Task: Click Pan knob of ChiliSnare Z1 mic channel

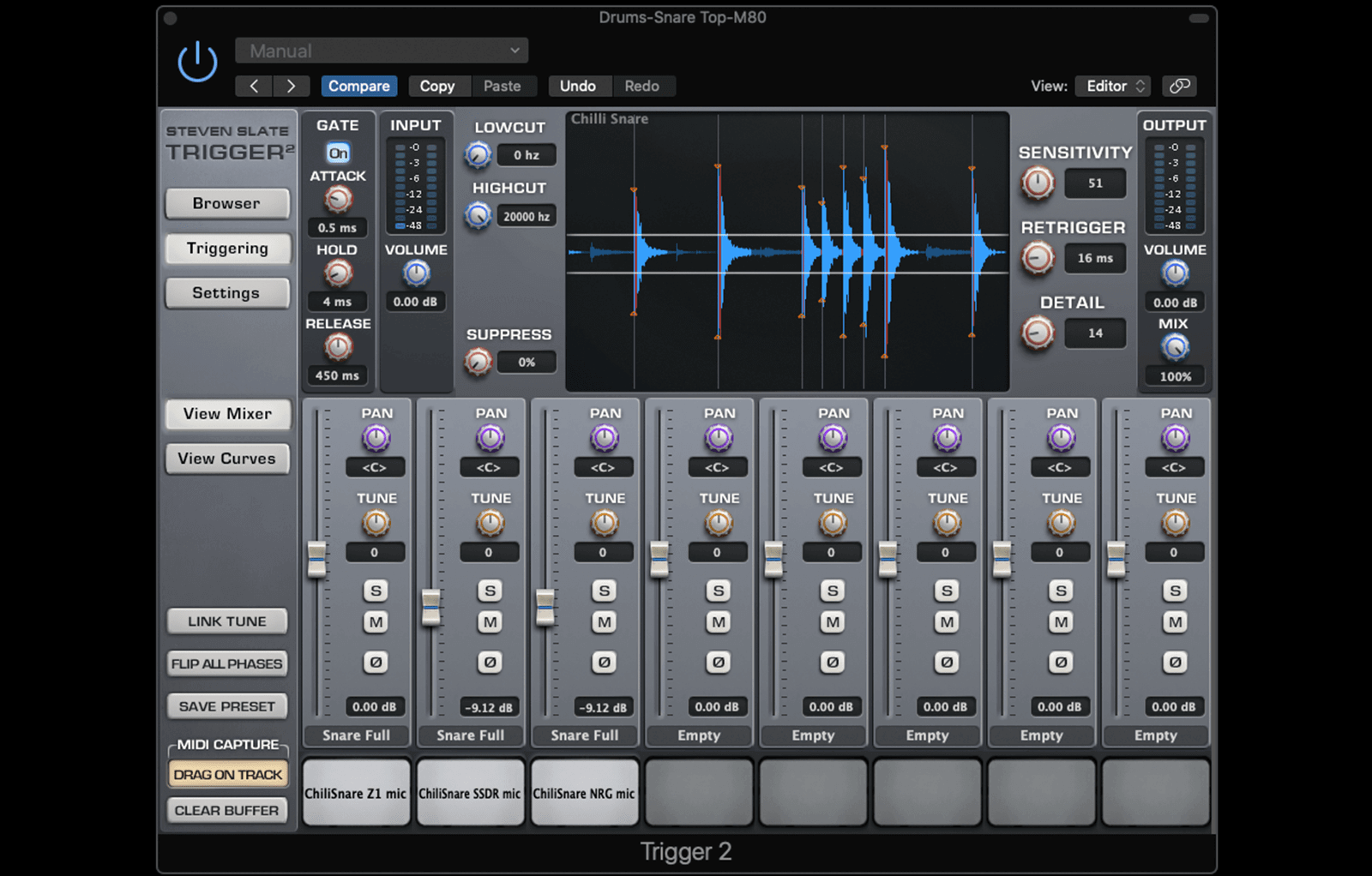Action: [376, 439]
